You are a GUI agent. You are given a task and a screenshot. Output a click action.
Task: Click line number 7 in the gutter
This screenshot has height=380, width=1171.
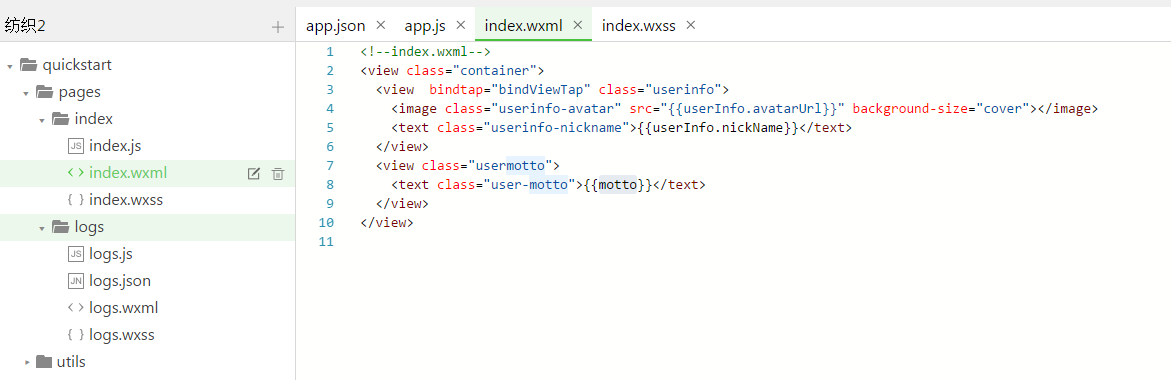point(330,165)
